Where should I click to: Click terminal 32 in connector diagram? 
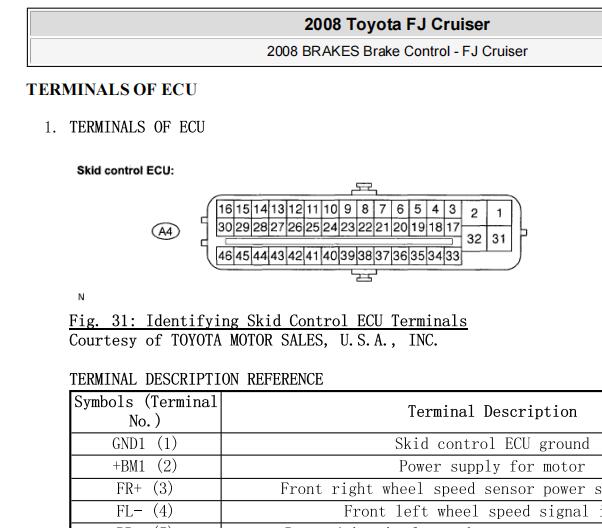[474, 238]
